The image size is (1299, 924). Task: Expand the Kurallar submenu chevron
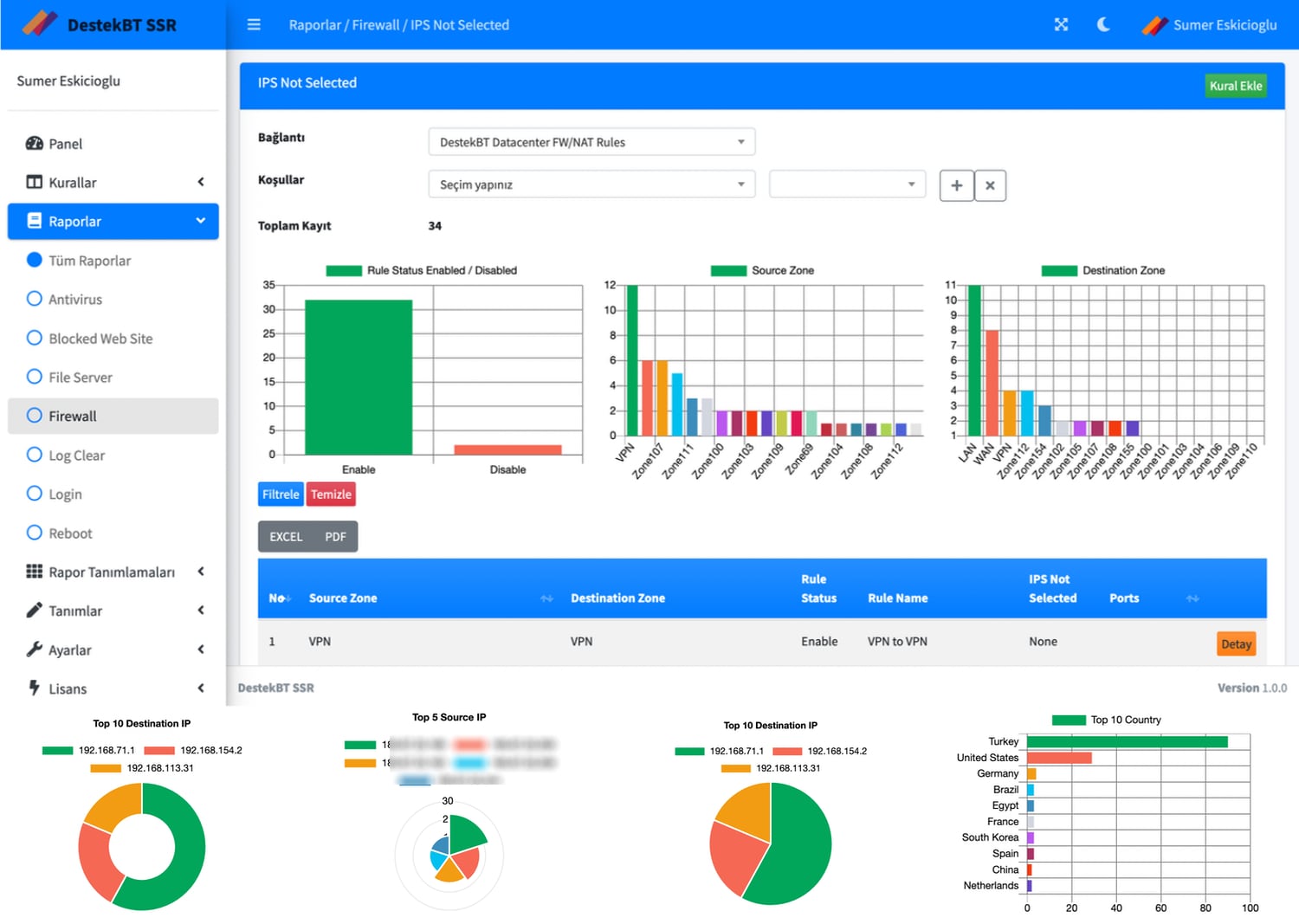tap(201, 182)
